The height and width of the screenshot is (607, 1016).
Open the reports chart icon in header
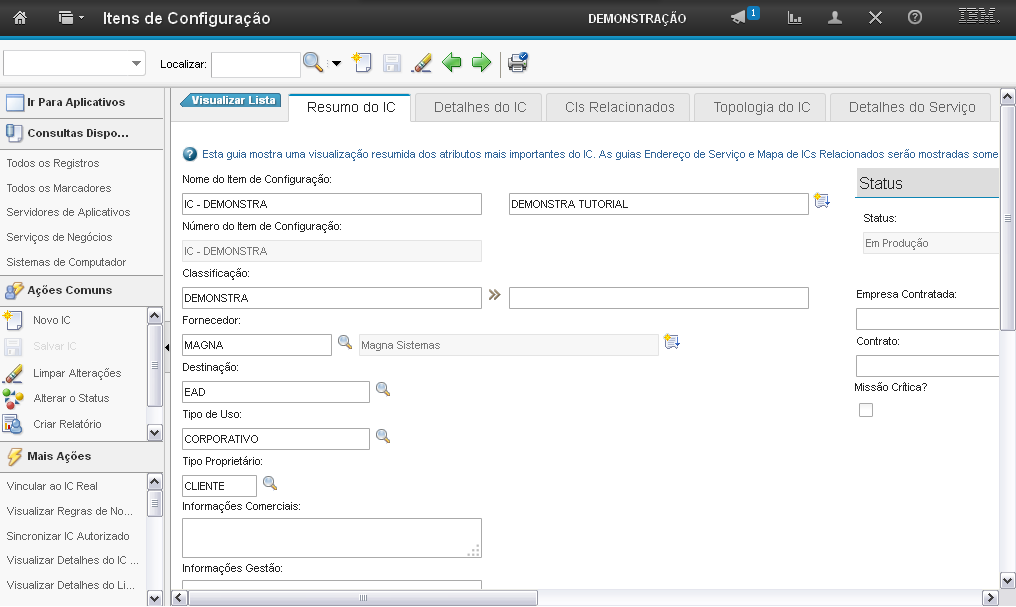click(796, 18)
